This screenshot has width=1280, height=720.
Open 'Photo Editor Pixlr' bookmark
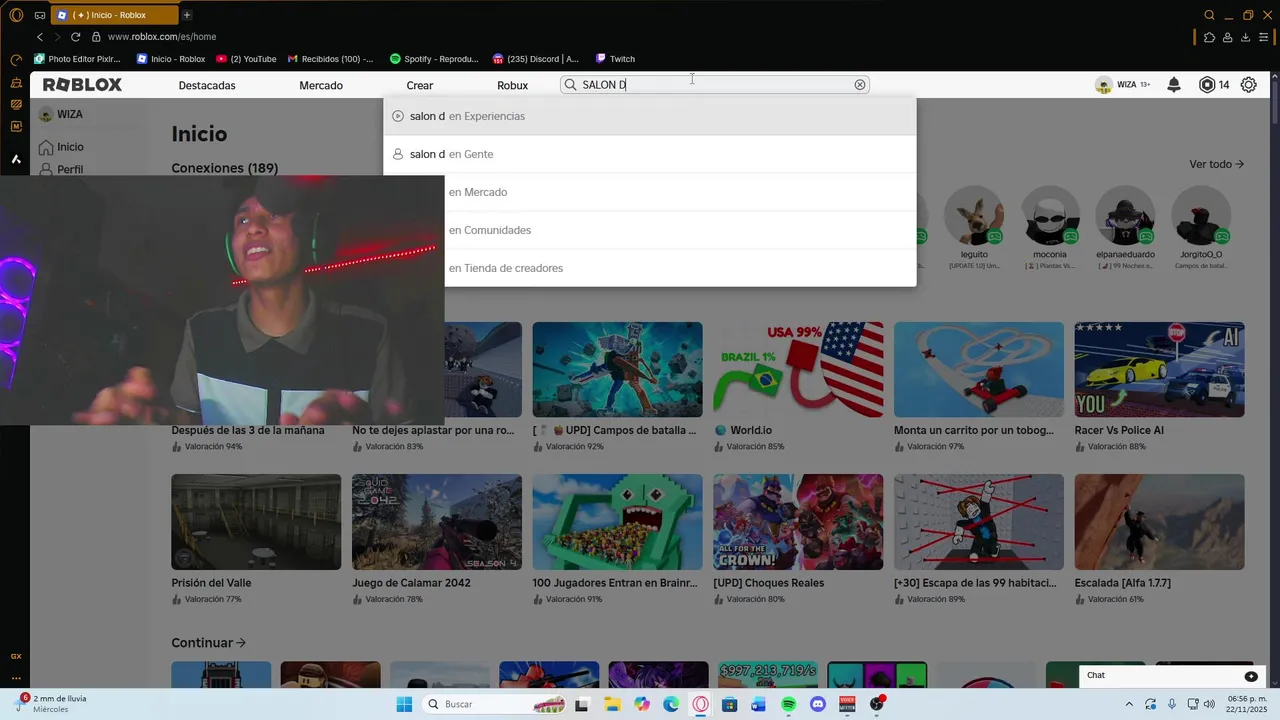[77, 59]
